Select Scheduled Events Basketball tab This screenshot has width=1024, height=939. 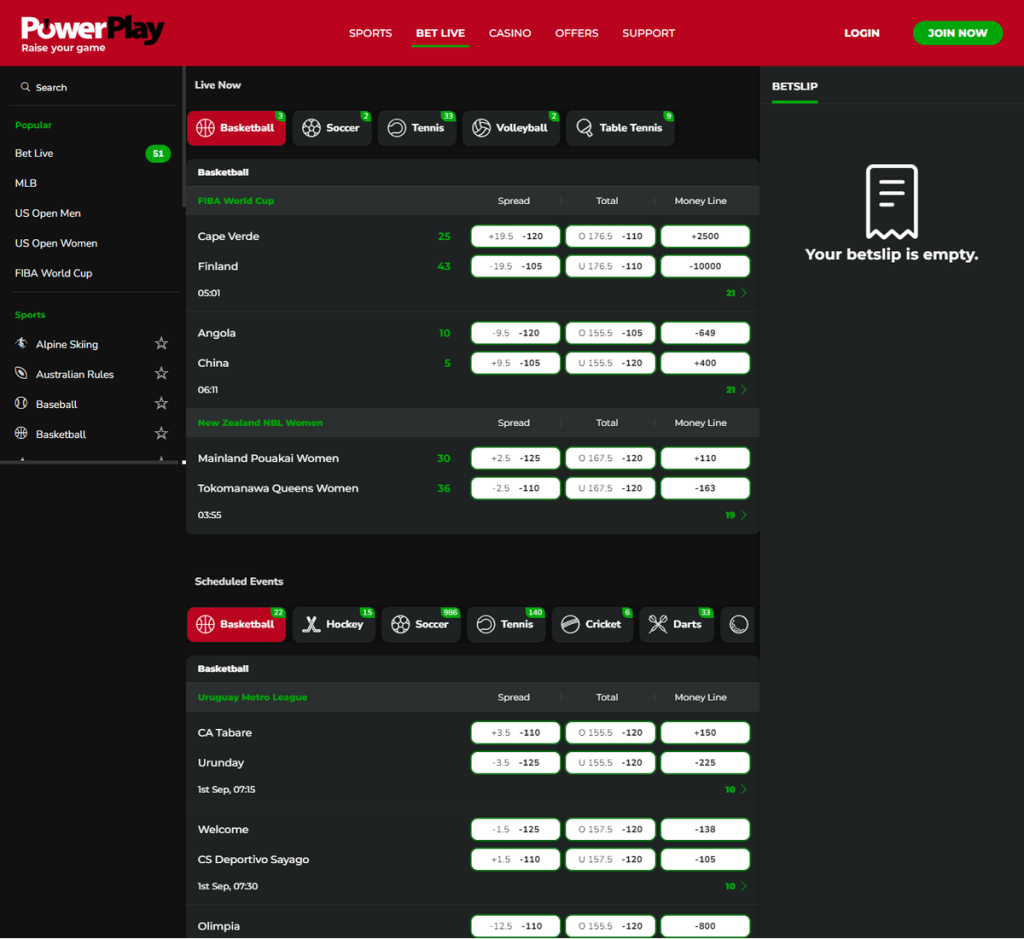236,625
